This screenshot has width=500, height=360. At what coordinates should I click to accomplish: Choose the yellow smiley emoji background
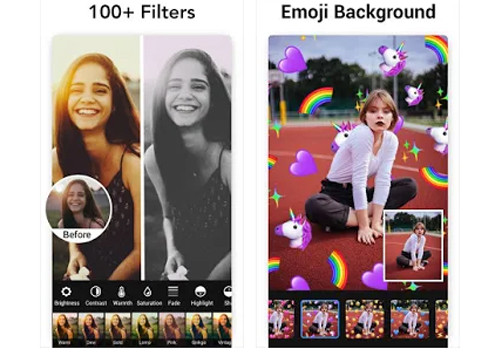[x=364, y=319]
